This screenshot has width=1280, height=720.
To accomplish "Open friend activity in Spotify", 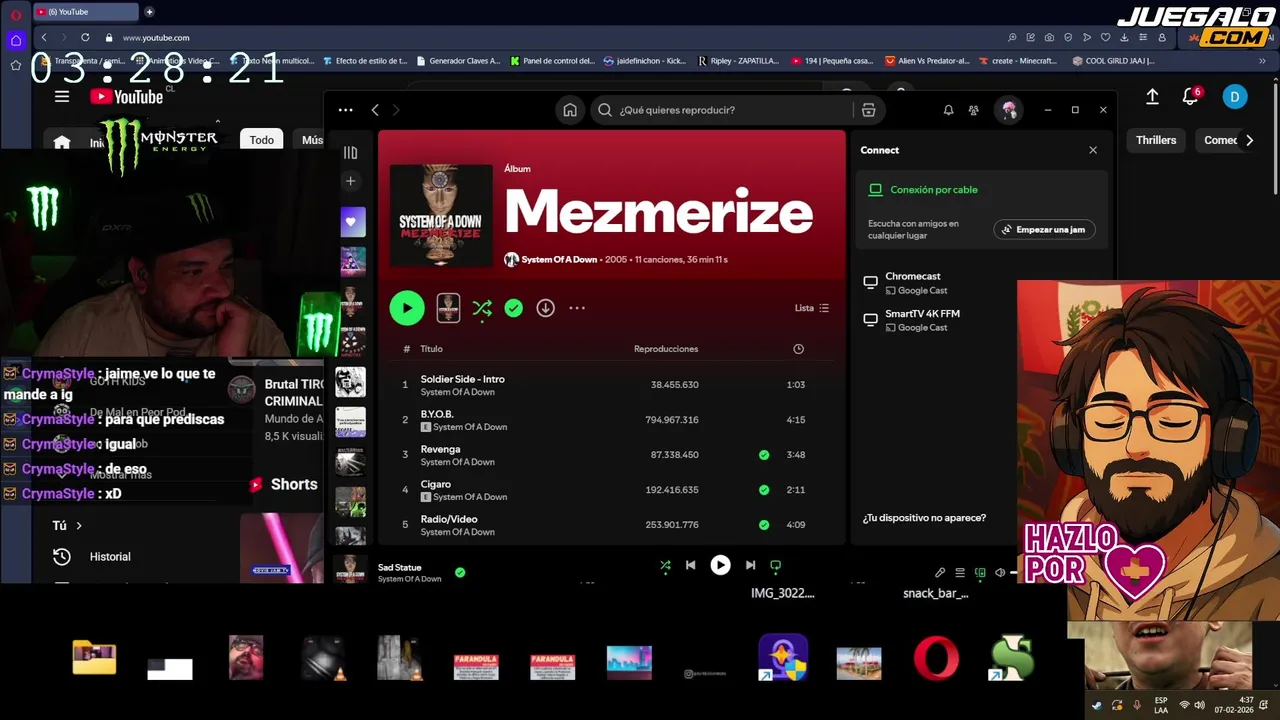I will point(974,110).
